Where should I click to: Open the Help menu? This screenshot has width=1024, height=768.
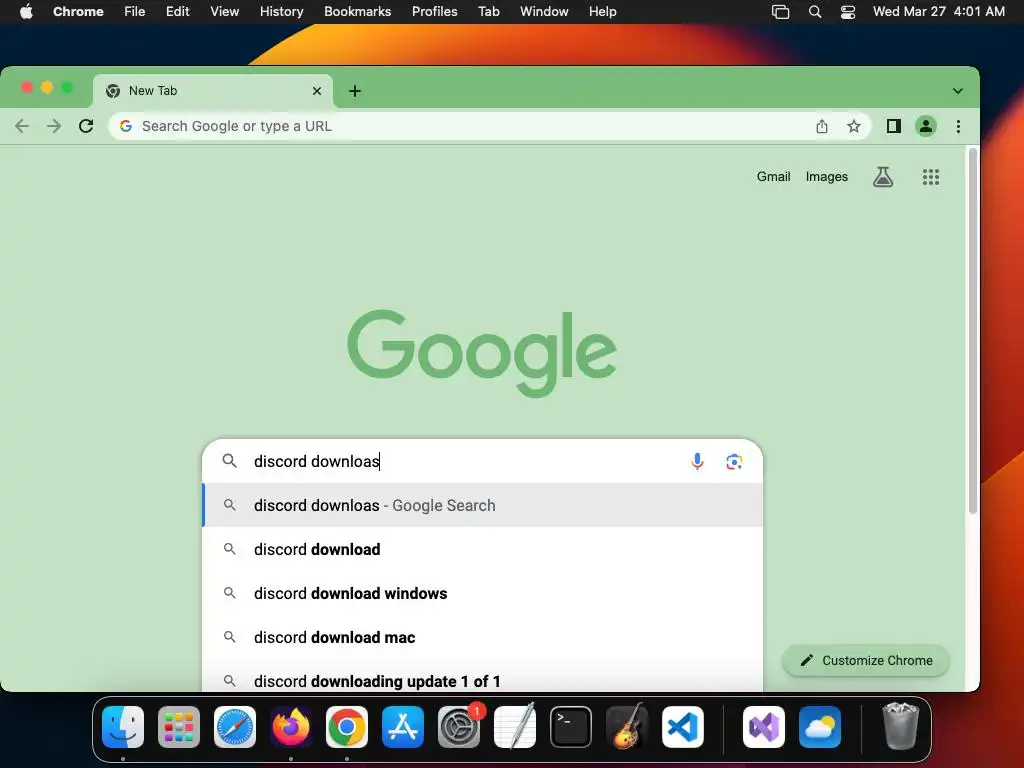[602, 11]
